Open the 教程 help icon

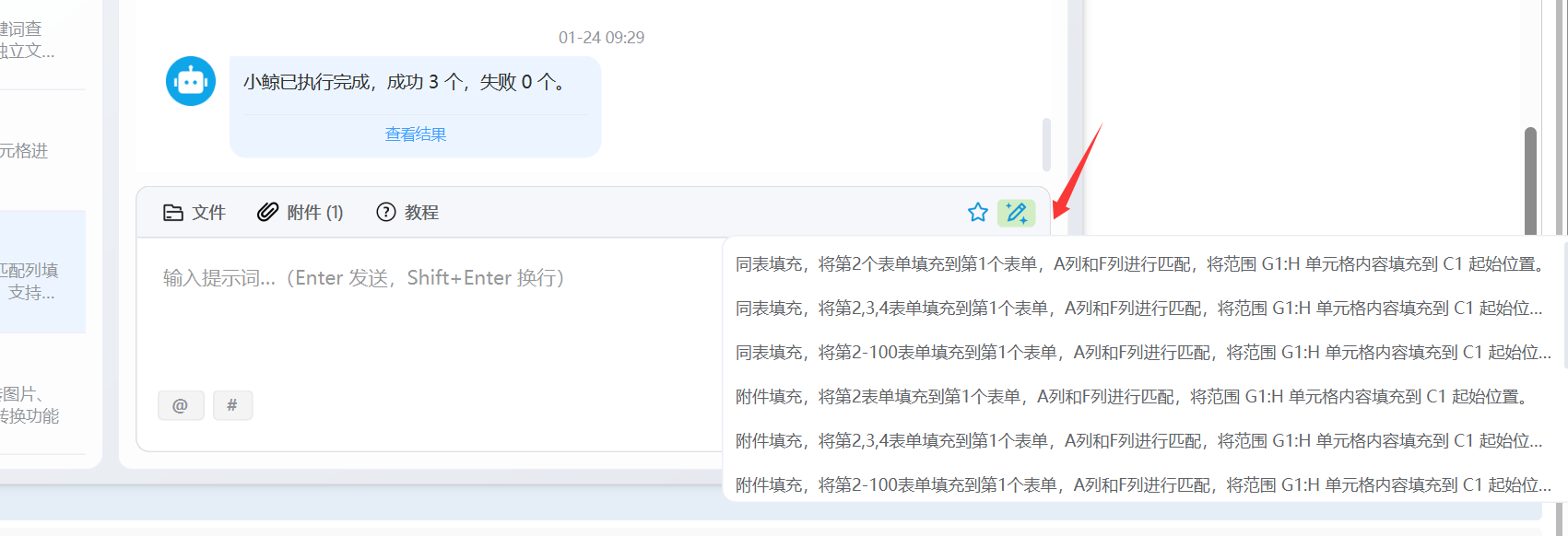point(386,212)
